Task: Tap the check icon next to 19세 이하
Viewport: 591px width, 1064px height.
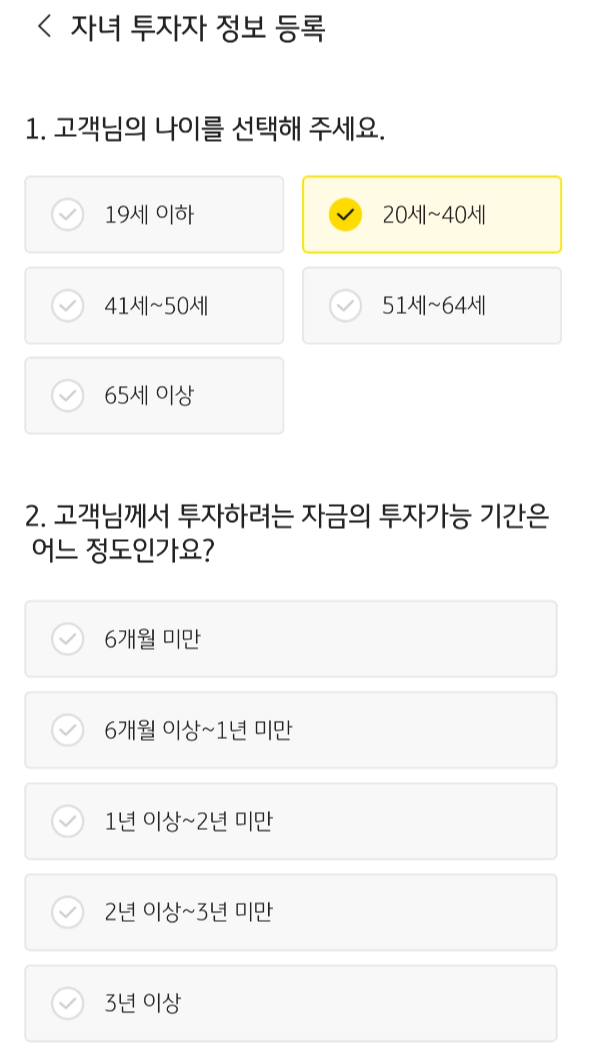Action: click(67, 214)
